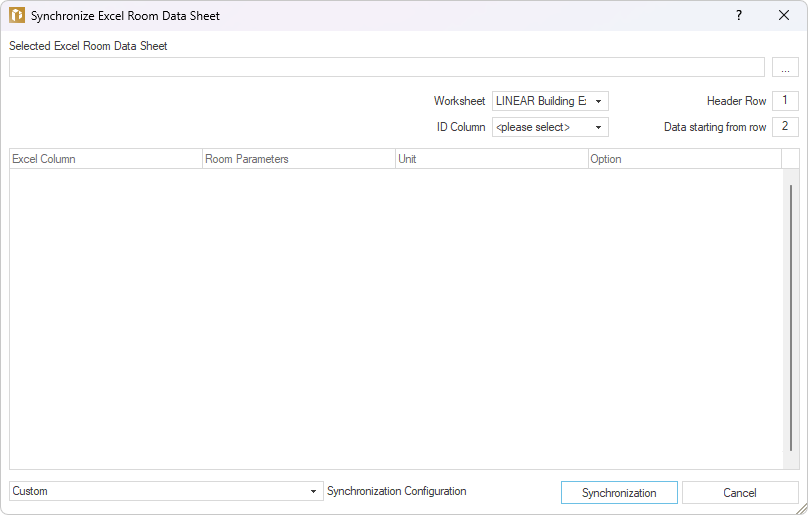Click the Worksheet label
808x515 pixels.
(459, 101)
